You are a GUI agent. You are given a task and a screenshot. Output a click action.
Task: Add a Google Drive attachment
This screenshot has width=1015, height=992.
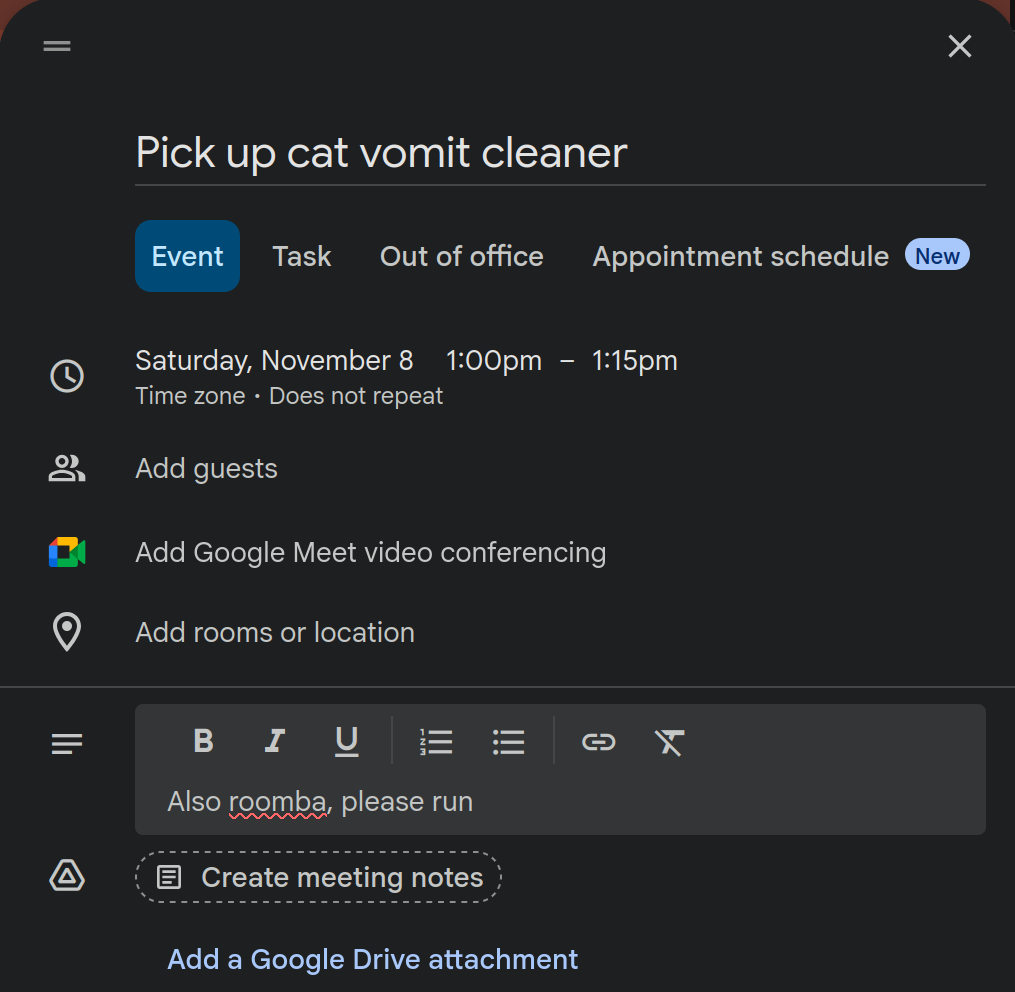pyautogui.click(x=372, y=959)
